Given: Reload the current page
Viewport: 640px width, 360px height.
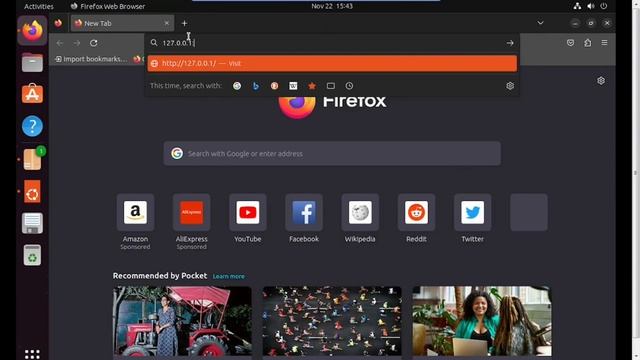Looking at the screenshot, I should (x=93, y=43).
